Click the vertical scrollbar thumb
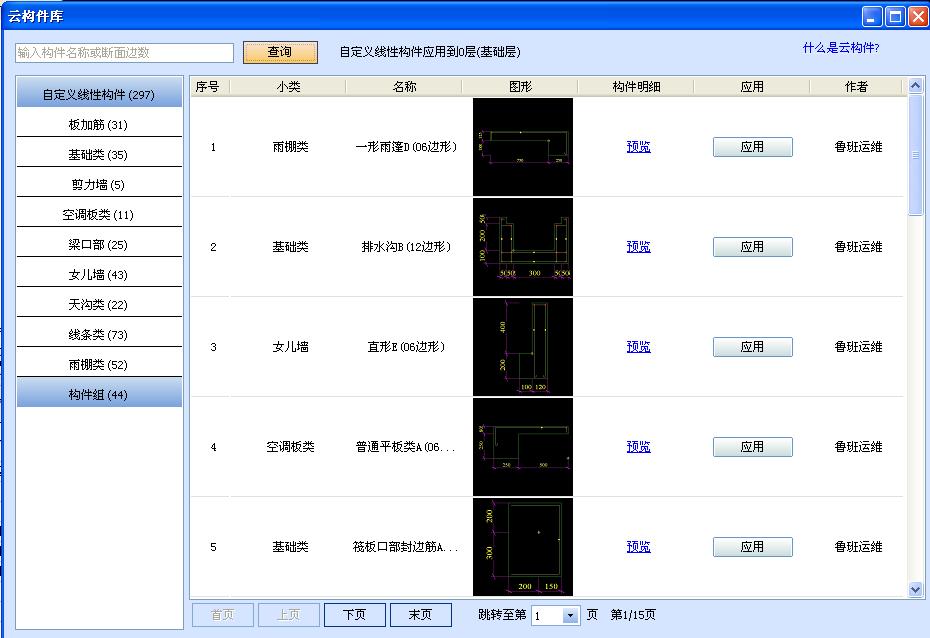Image resolution: width=930 pixels, height=638 pixels. pos(915,155)
